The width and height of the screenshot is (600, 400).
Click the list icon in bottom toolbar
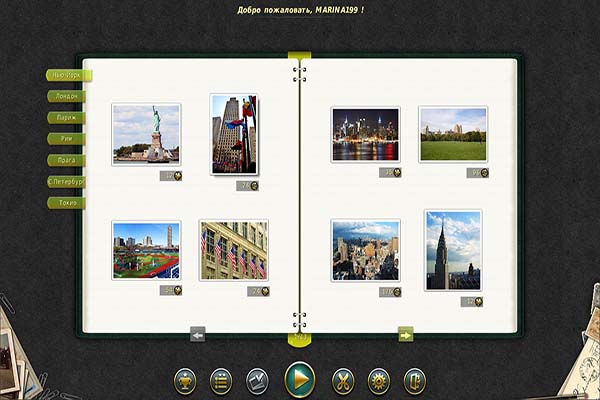[221, 381]
